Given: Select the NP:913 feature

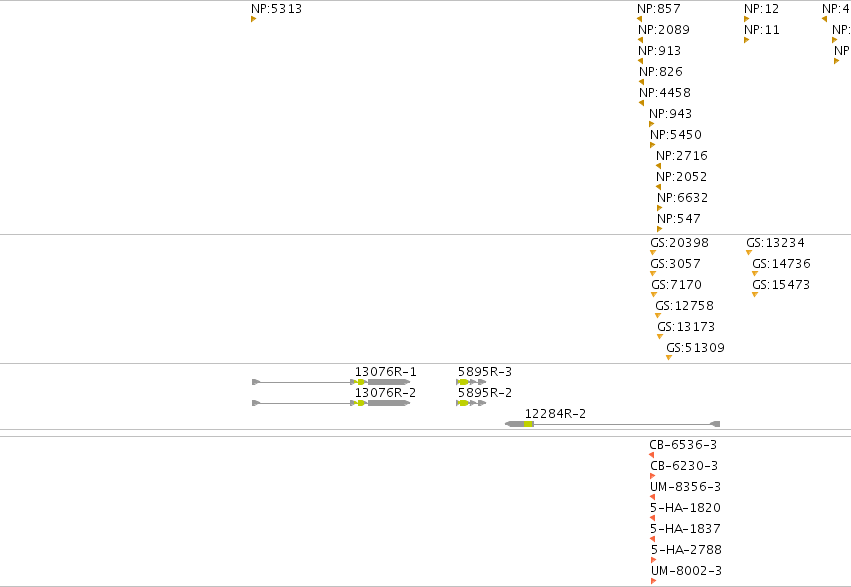Looking at the screenshot, I should [x=659, y=50].
